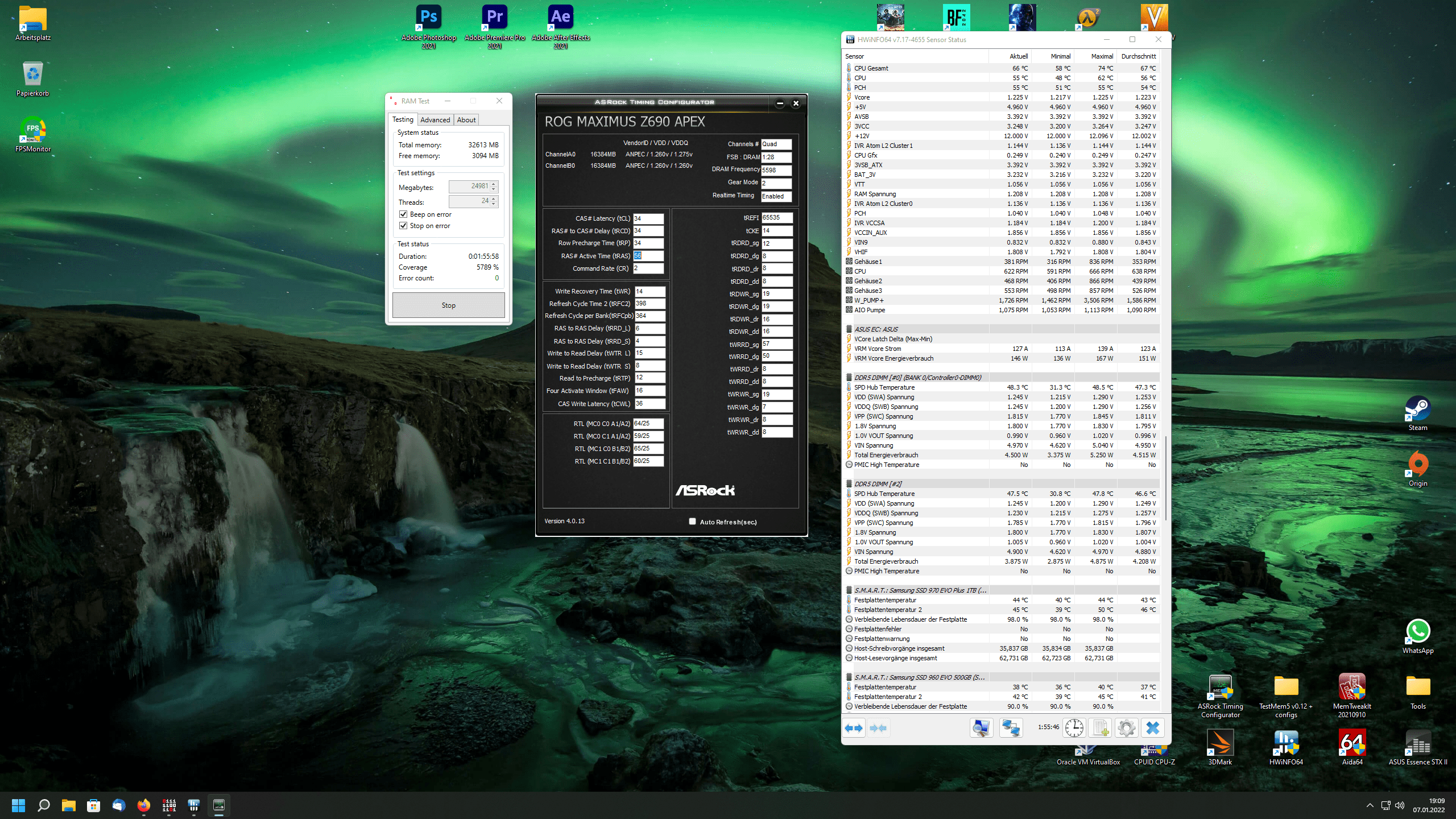
Task: Select the FPSMonitor desktop icon
Action: point(33,134)
